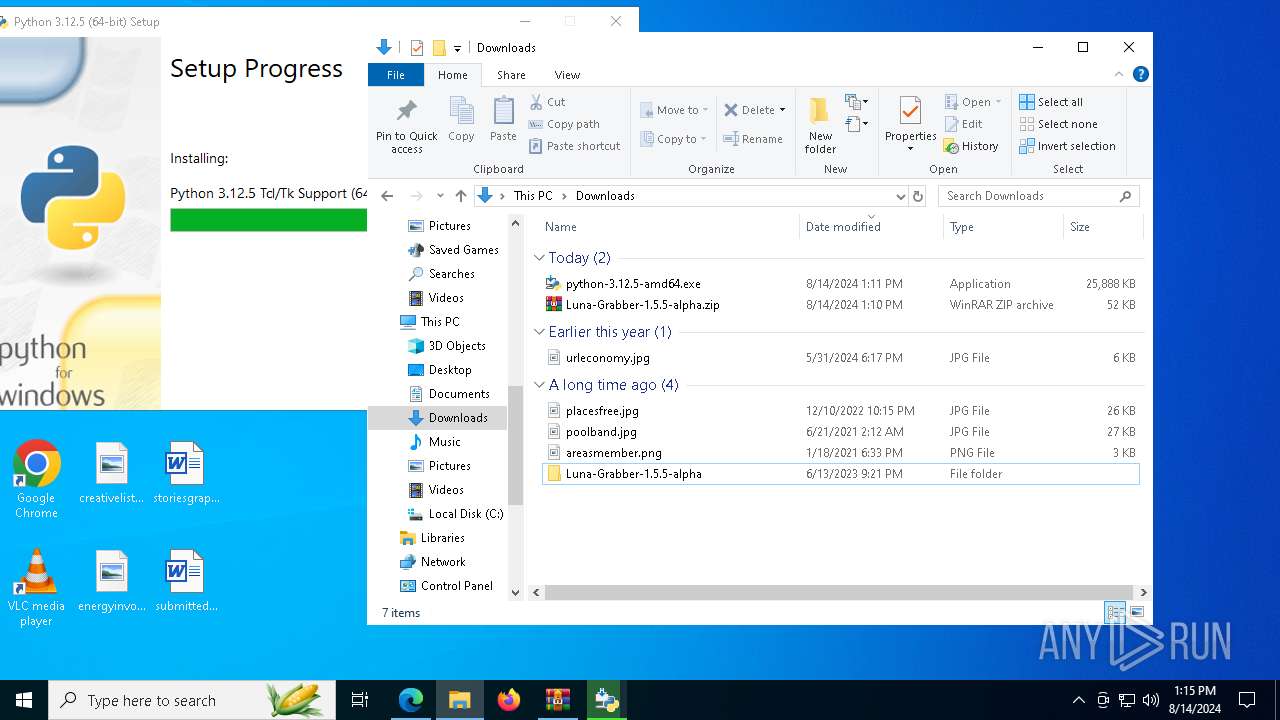Open Firefox from taskbar
This screenshot has width=1280, height=720.
click(509, 700)
